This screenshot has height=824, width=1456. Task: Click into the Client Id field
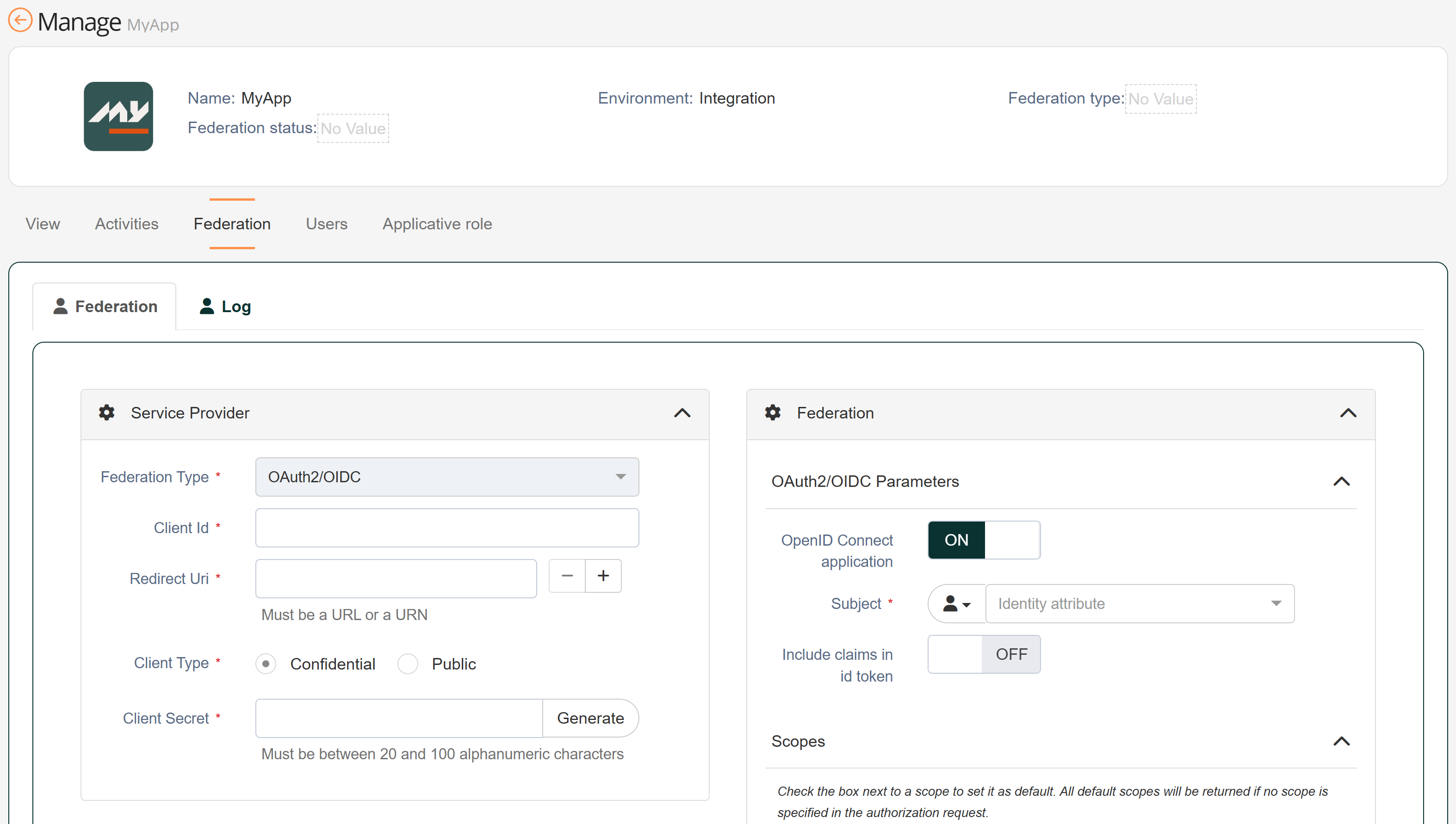click(446, 528)
